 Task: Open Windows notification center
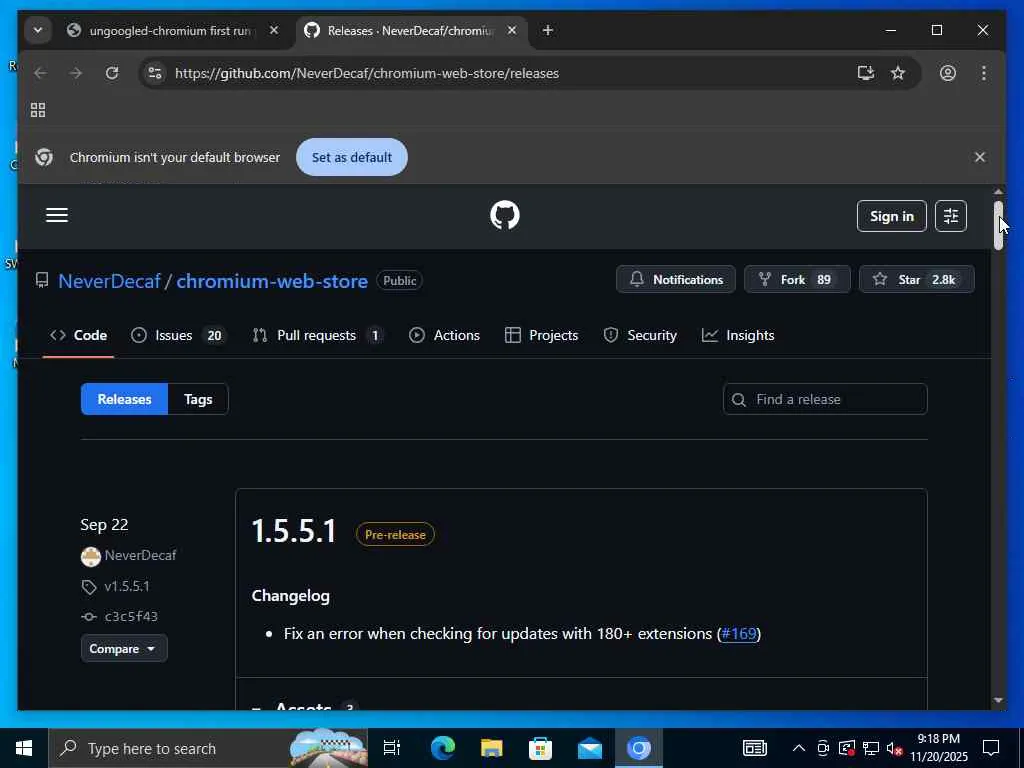[991, 748]
